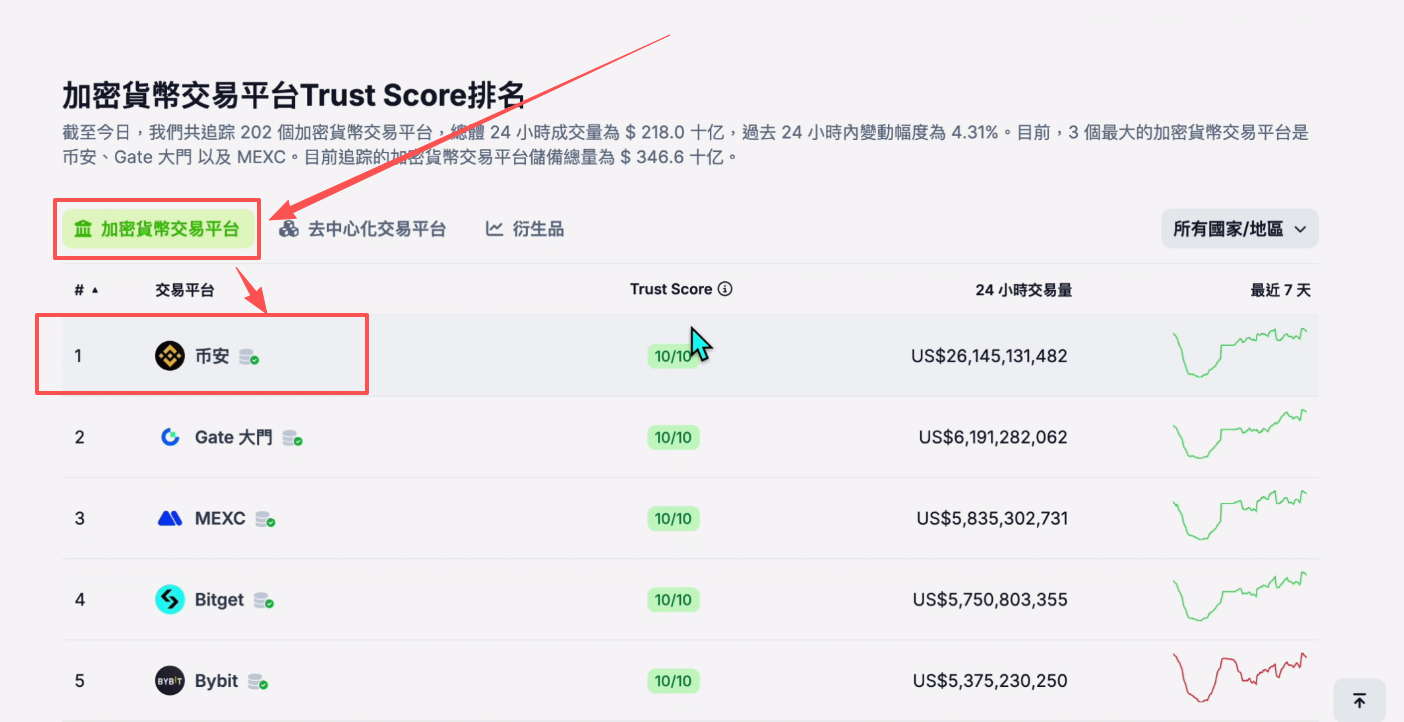Open the Bitget exchange link
This screenshot has width=1404, height=722.
pyautogui.click(x=219, y=600)
